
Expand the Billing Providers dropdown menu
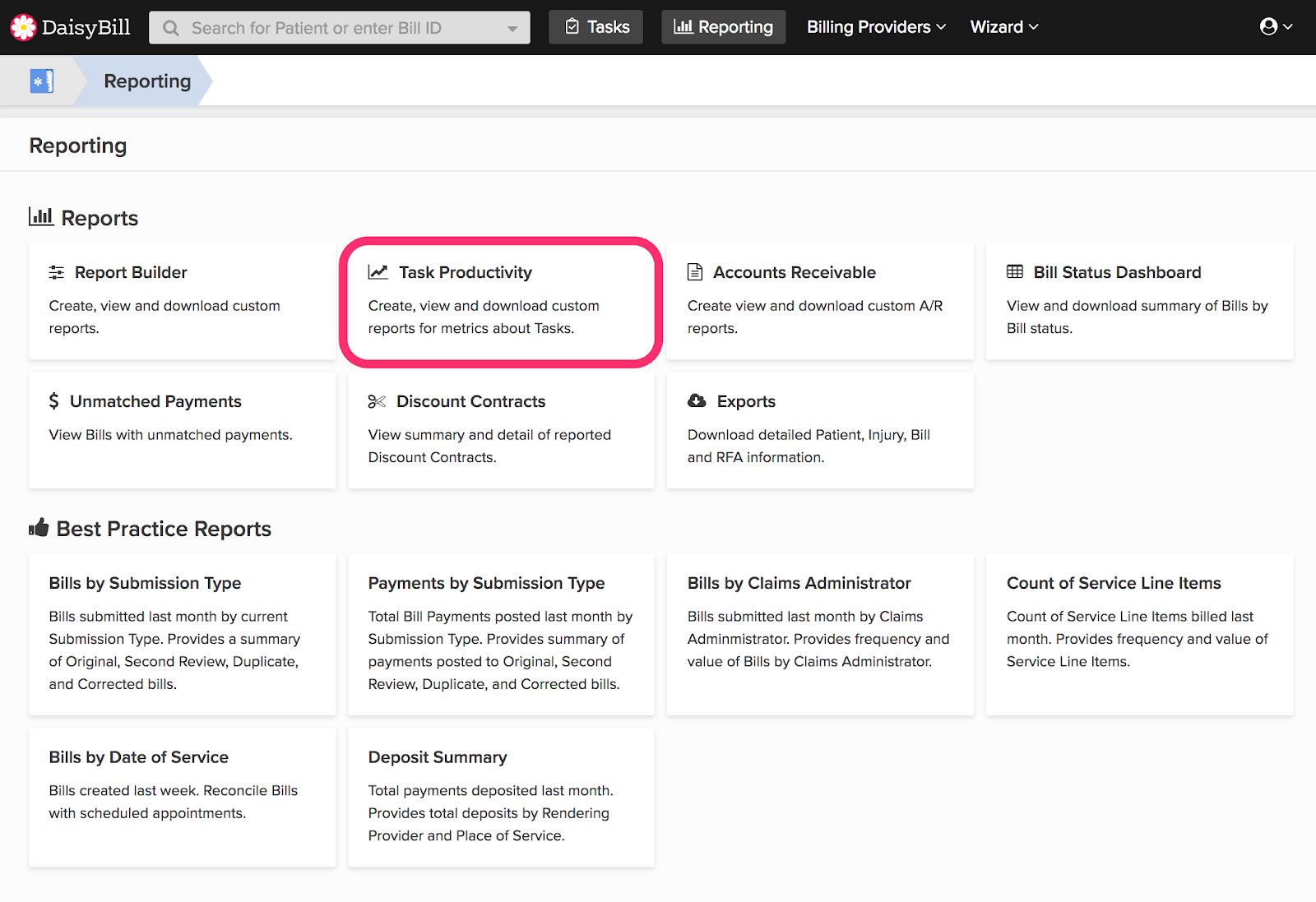coord(876,27)
